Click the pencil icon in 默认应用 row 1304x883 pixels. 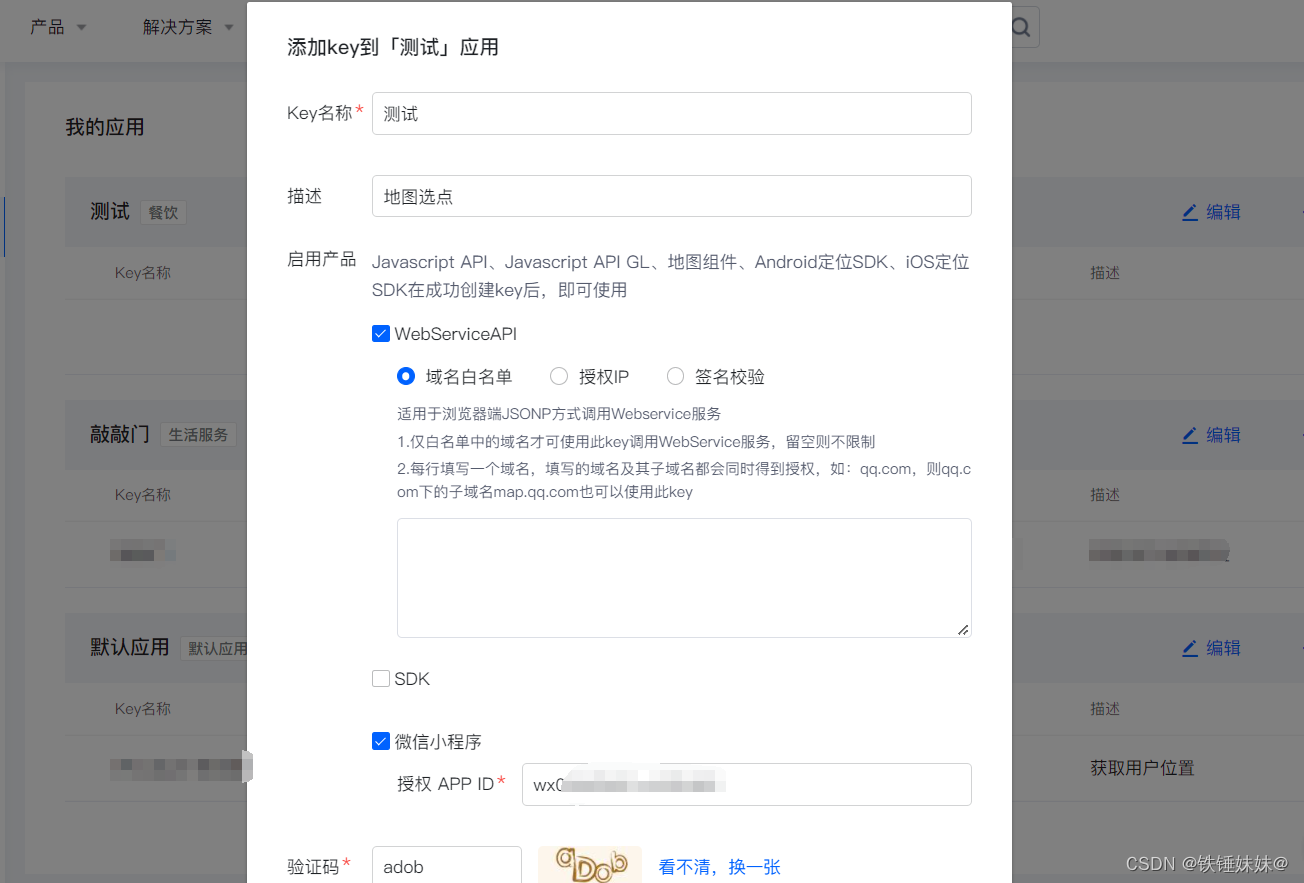[x=1189, y=648]
